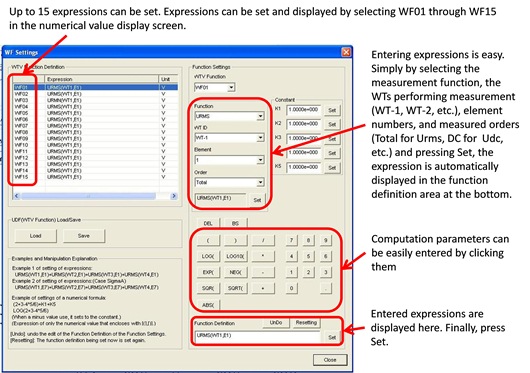
Task: Click the Close button
Action: tap(330, 360)
